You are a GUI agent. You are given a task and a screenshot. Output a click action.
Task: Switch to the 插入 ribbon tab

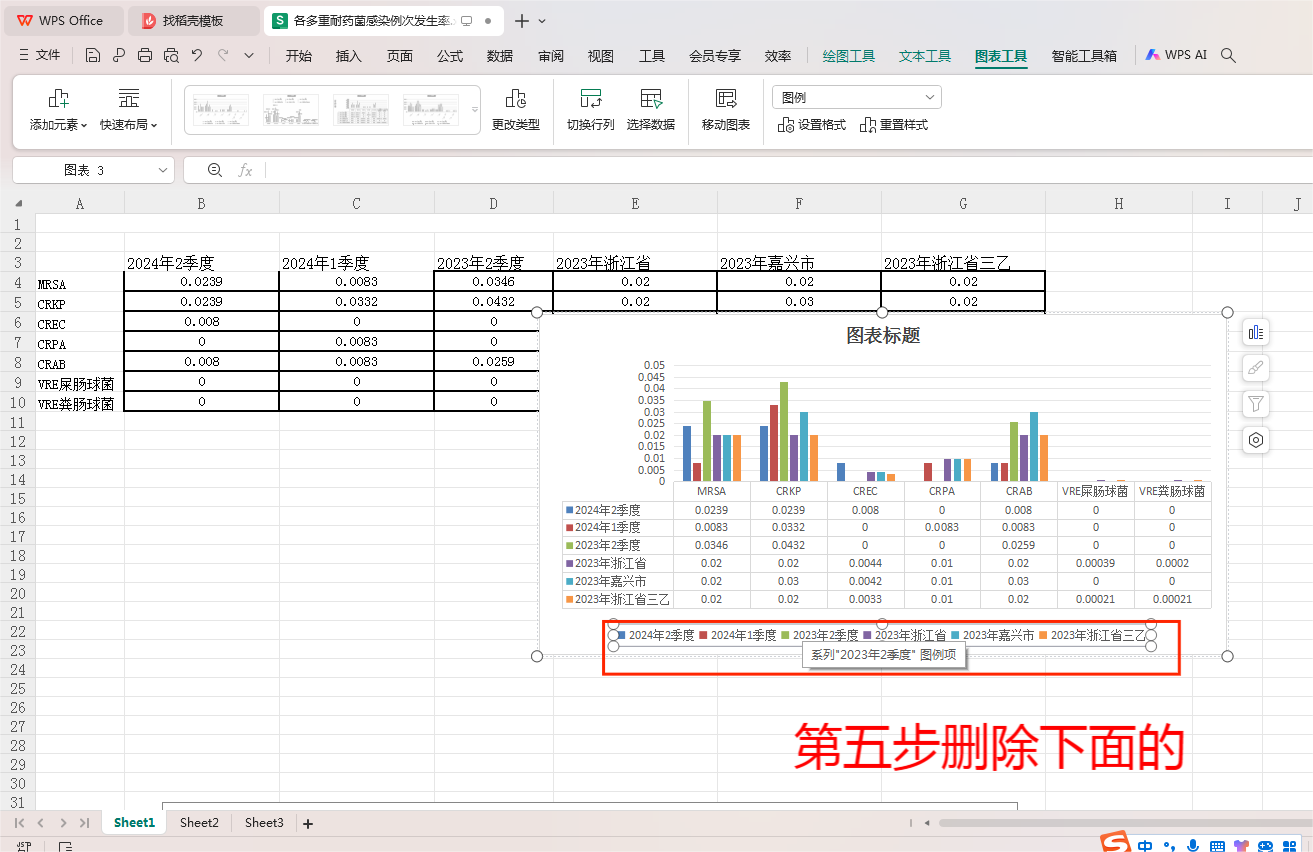(348, 56)
